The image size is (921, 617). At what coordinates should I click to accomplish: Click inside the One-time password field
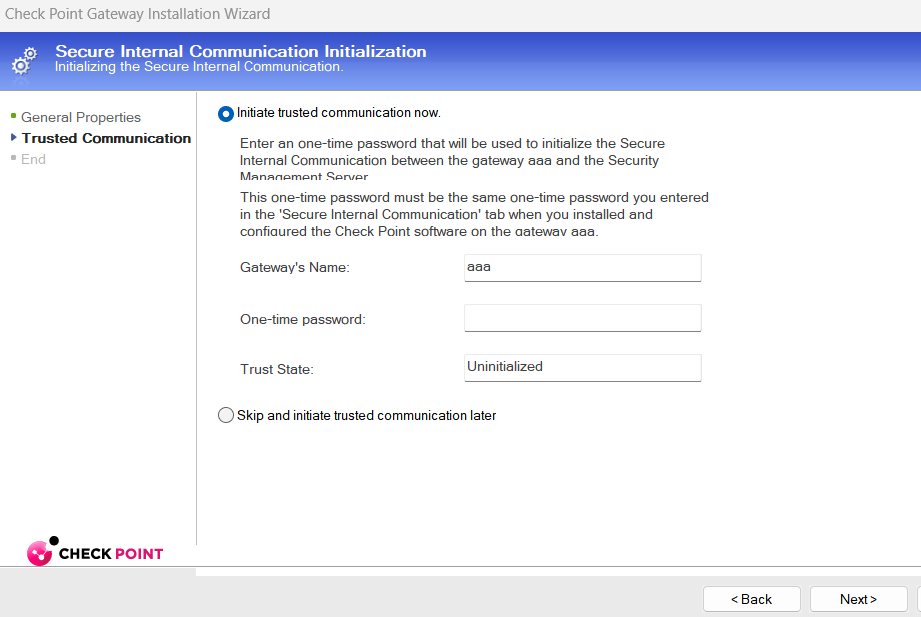(582, 317)
